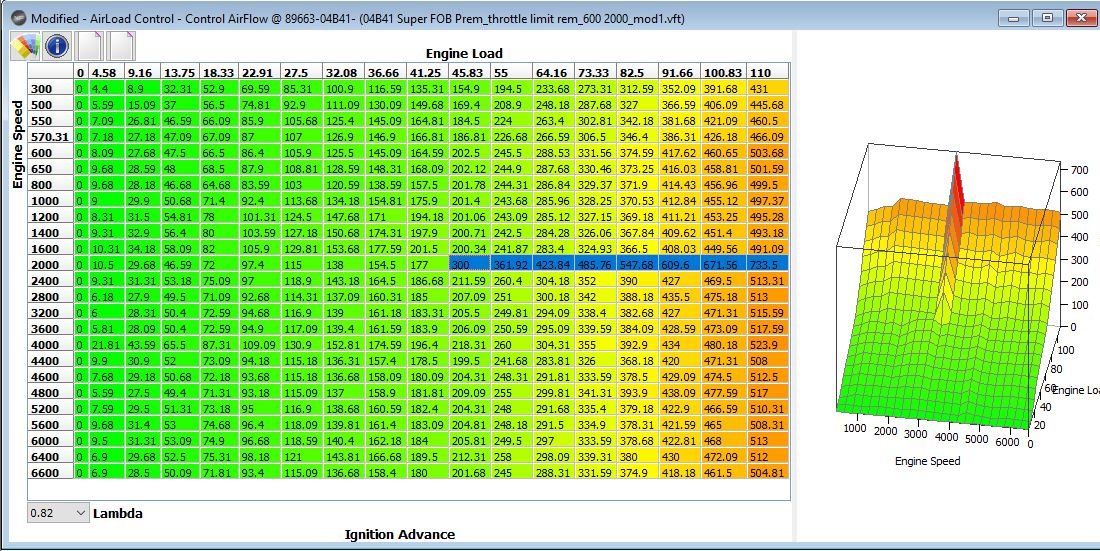Viewport: 1100px width, 551px height.
Task: Click the Lambda label text
Action: [x=118, y=514]
